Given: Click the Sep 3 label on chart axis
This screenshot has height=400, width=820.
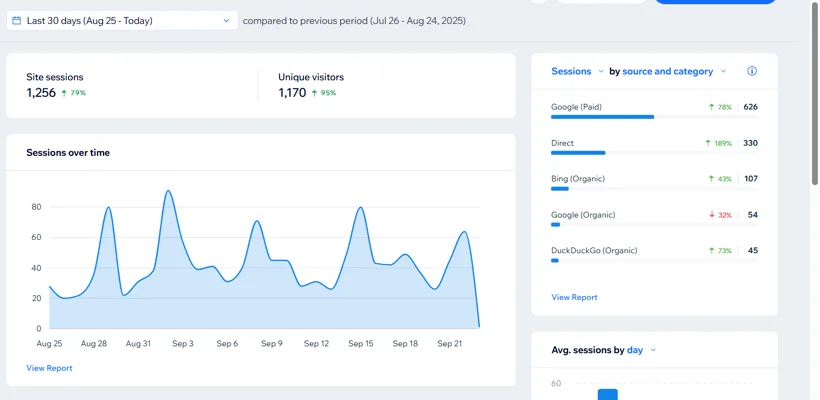Looking at the screenshot, I should pos(183,344).
